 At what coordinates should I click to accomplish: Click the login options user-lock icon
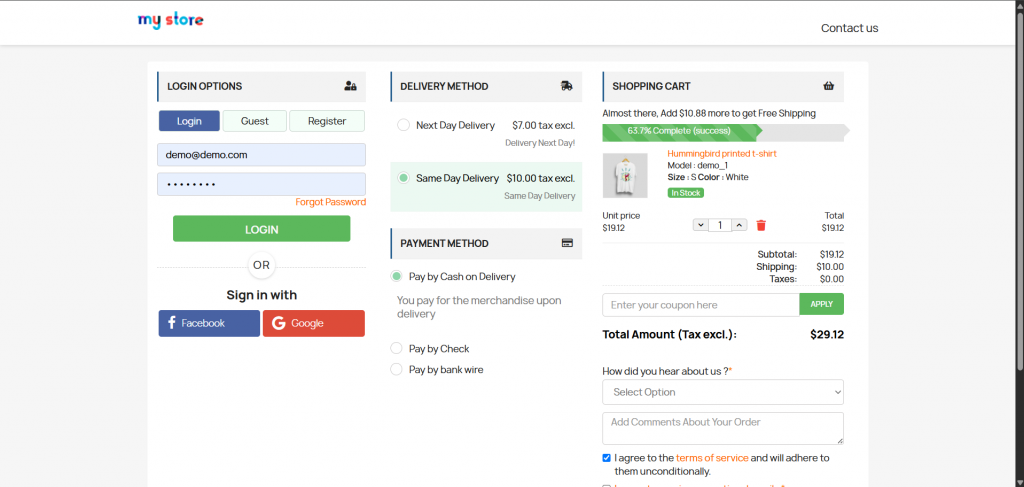(351, 86)
